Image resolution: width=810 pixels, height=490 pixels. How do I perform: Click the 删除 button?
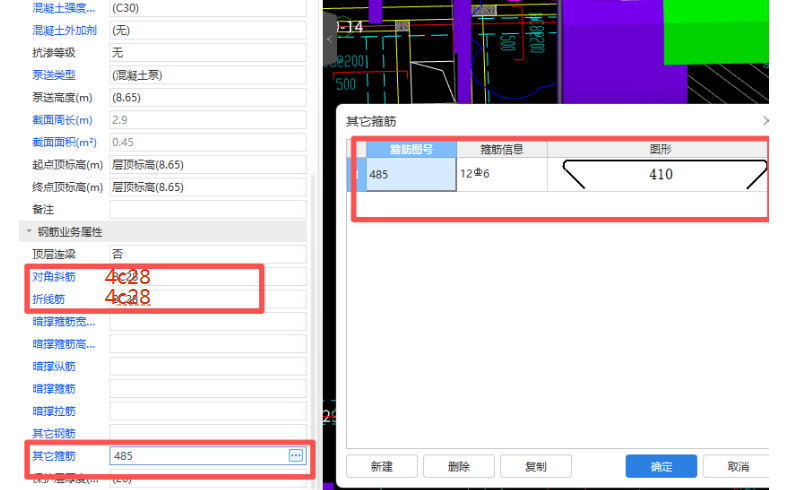(x=459, y=467)
